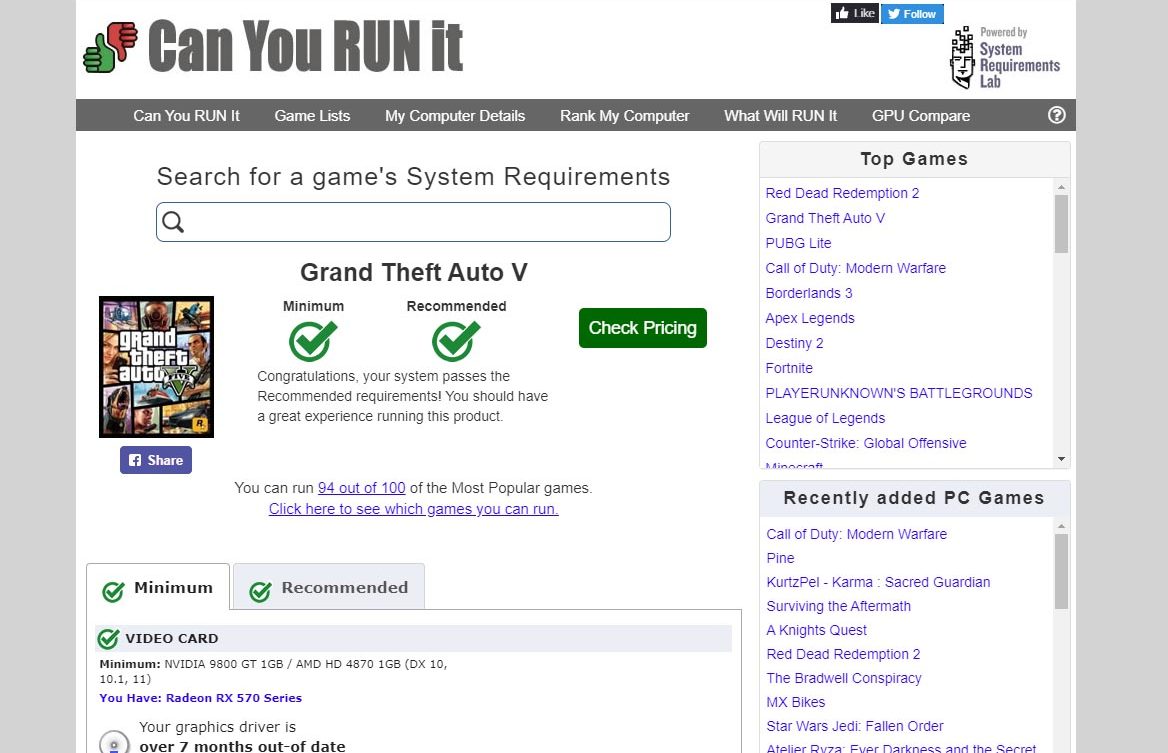The height and width of the screenshot is (753, 1168).
Task: Click the 'Recently added PC Games' heading
Action: point(914,498)
